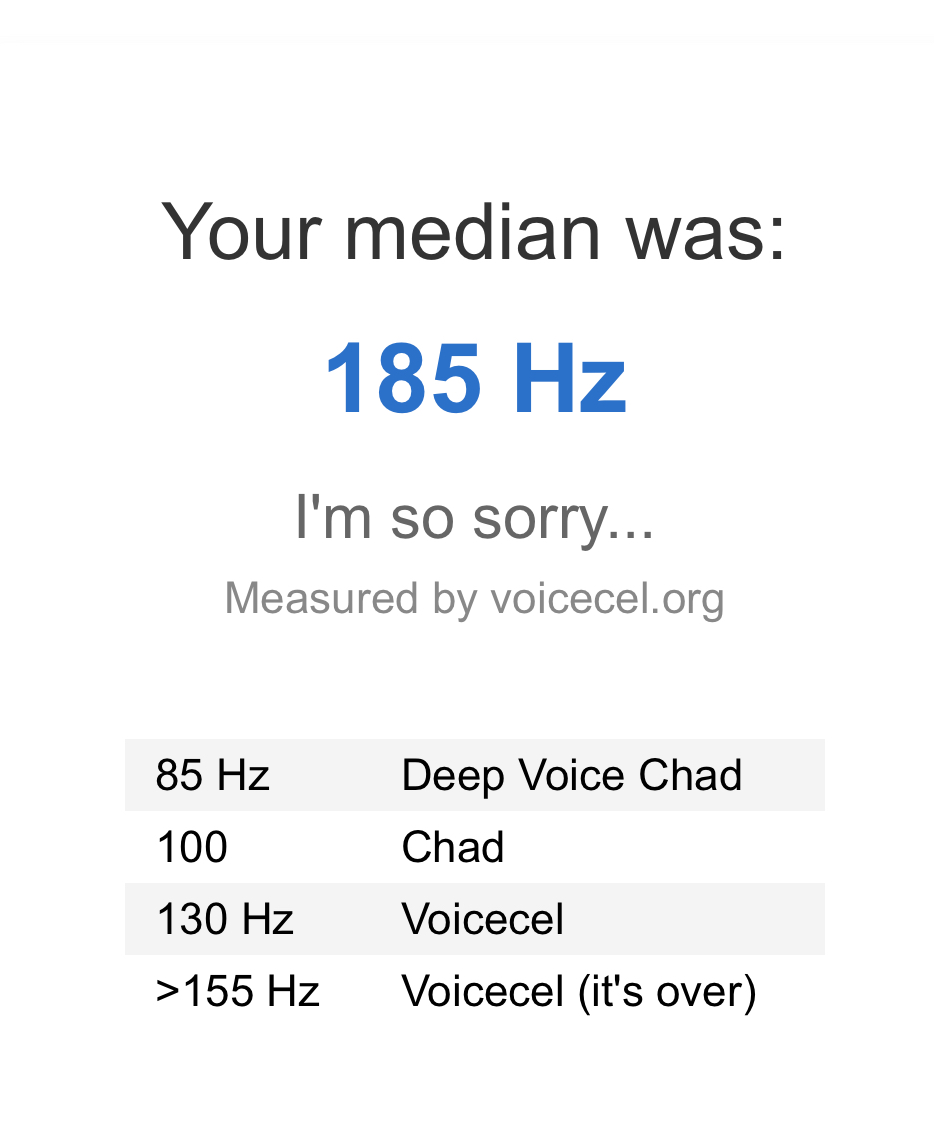Click 'Hz' beside 130 in table
This screenshot has height=1123, width=934.
(x=267, y=919)
